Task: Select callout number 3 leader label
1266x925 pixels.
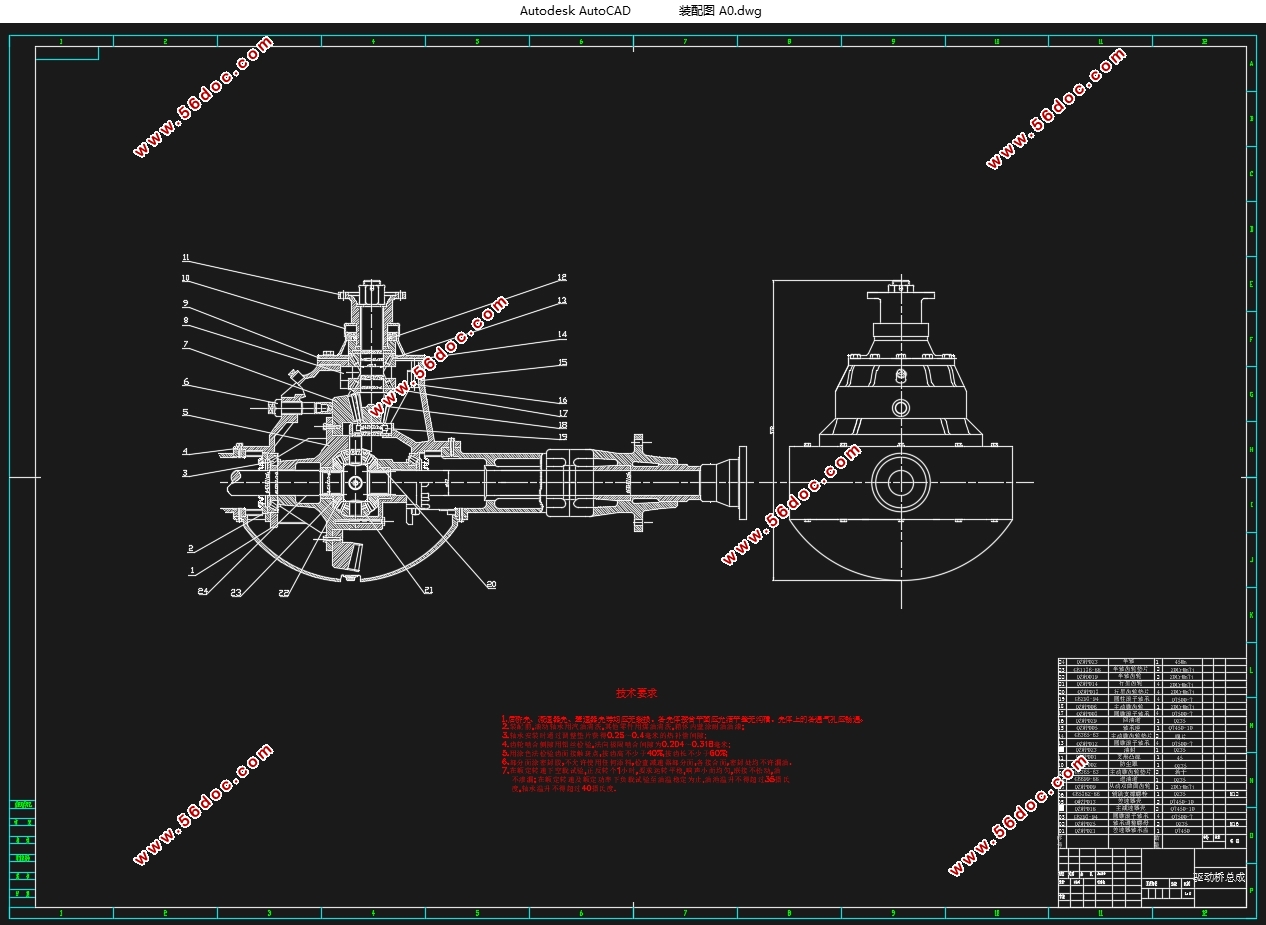Action: (x=185, y=473)
